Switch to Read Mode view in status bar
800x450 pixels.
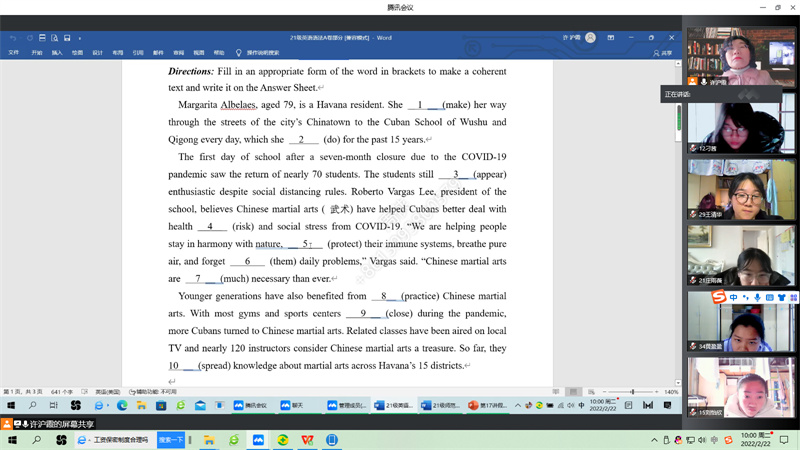click(556, 392)
